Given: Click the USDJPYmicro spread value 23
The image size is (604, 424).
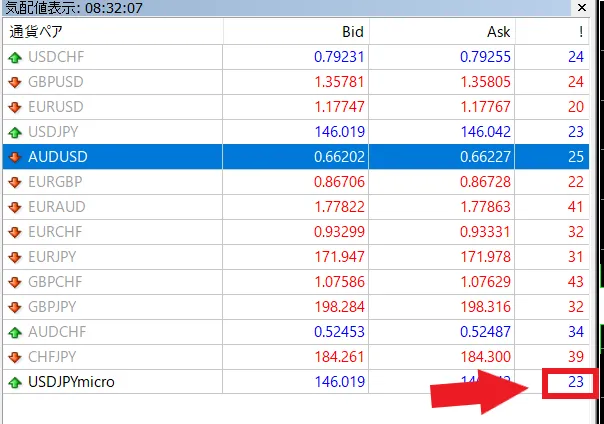Looking at the screenshot, I should click(574, 382).
